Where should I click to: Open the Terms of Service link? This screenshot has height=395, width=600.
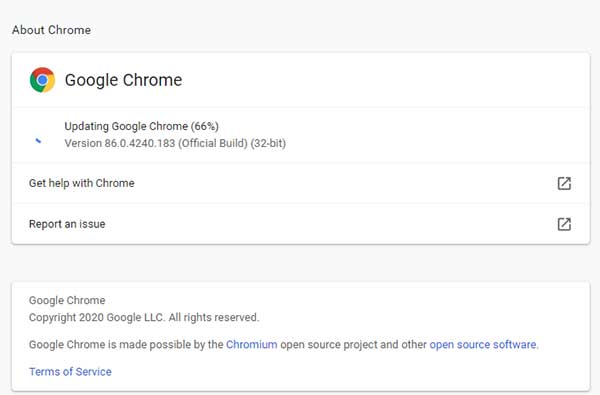click(x=70, y=372)
